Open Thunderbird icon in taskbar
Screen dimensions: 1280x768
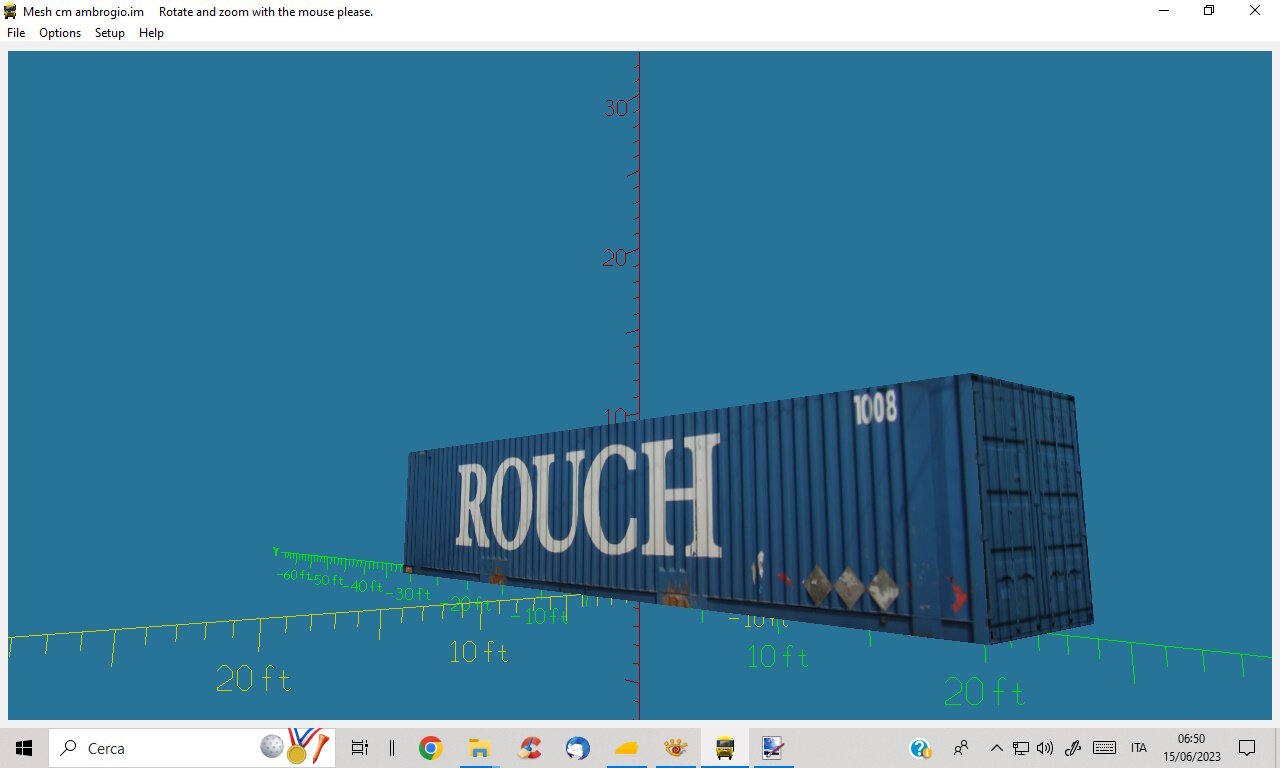tap(578, 748)
